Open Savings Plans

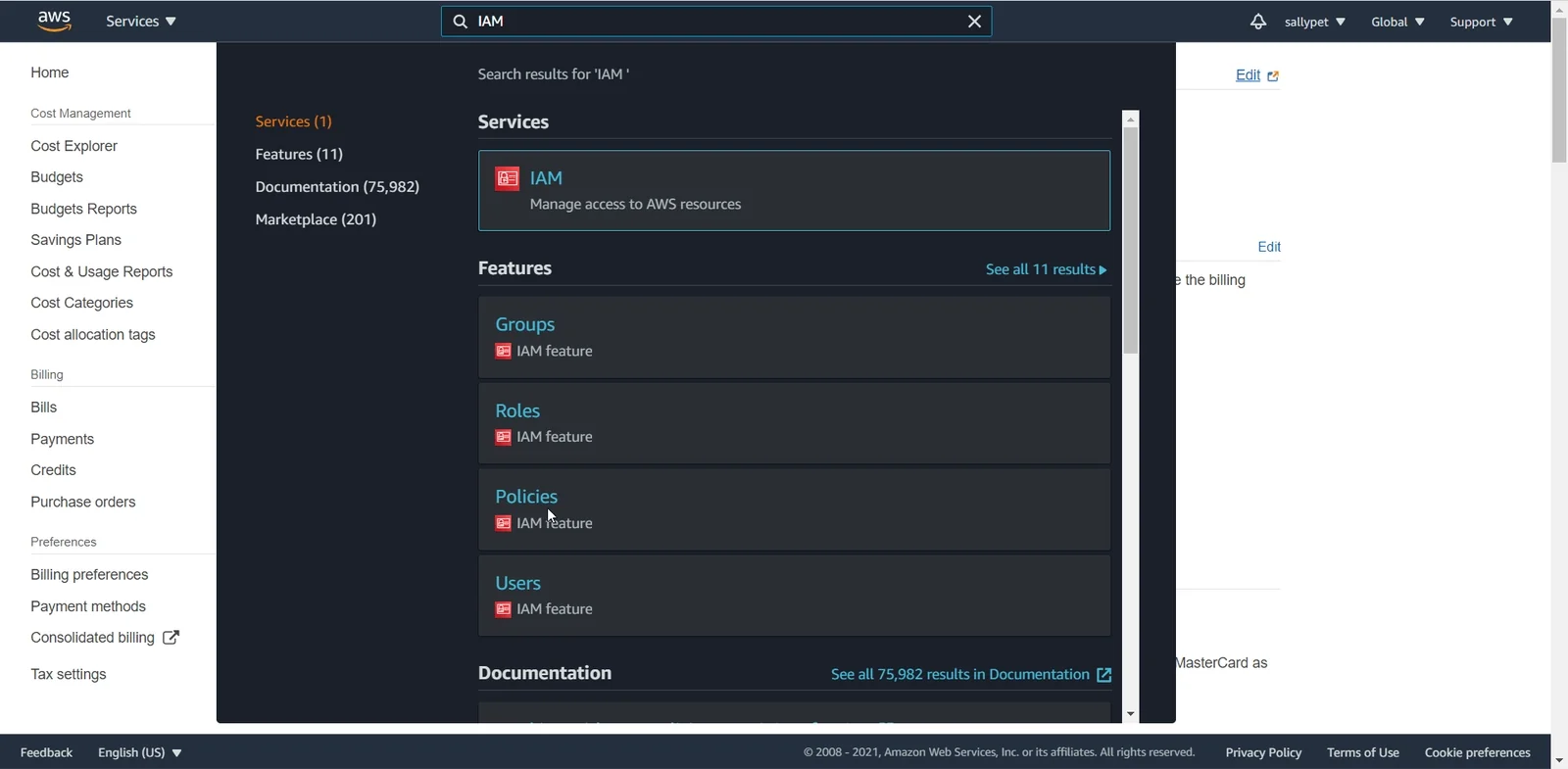pos(76,240)
